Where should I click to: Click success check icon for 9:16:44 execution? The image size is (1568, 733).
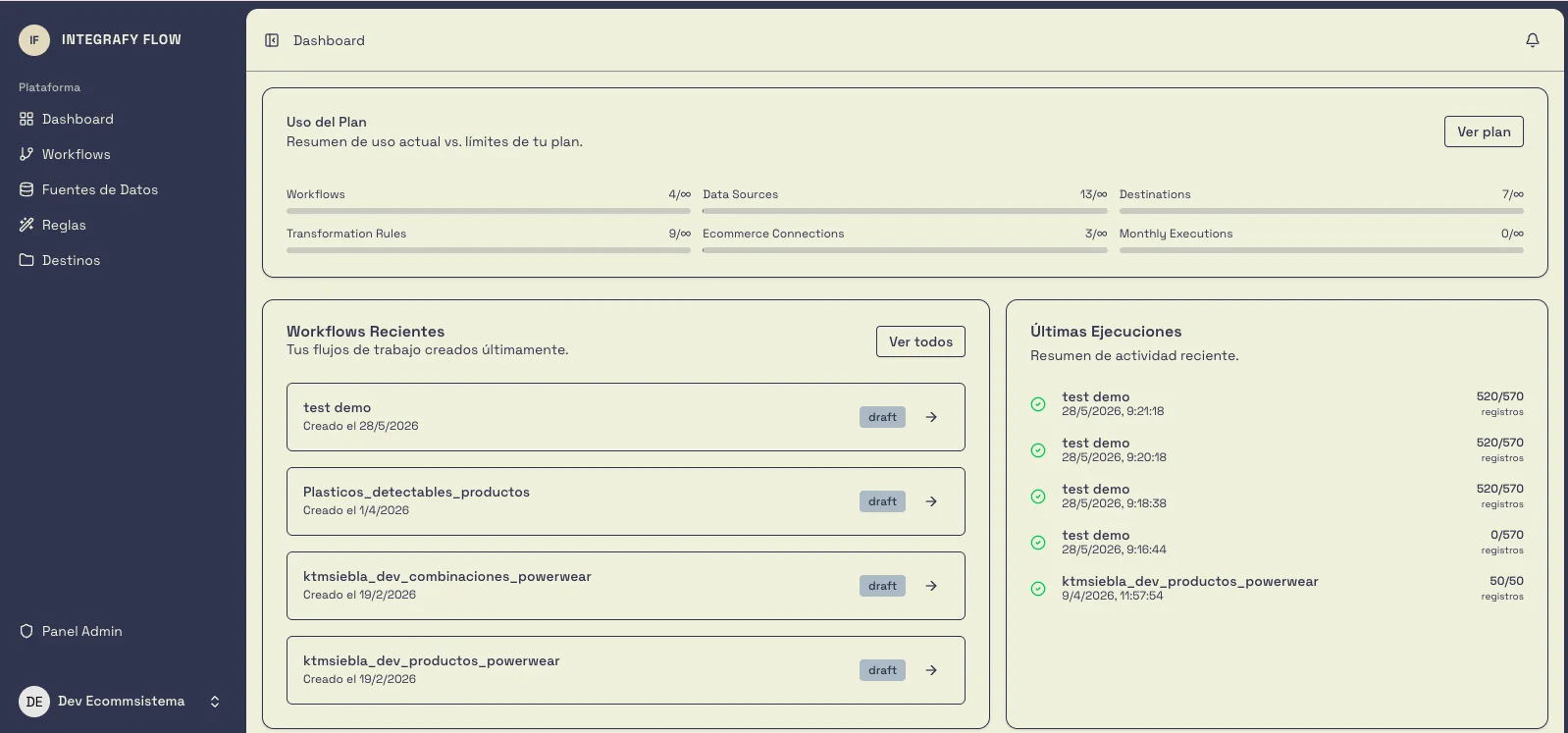pos(1038,543)
